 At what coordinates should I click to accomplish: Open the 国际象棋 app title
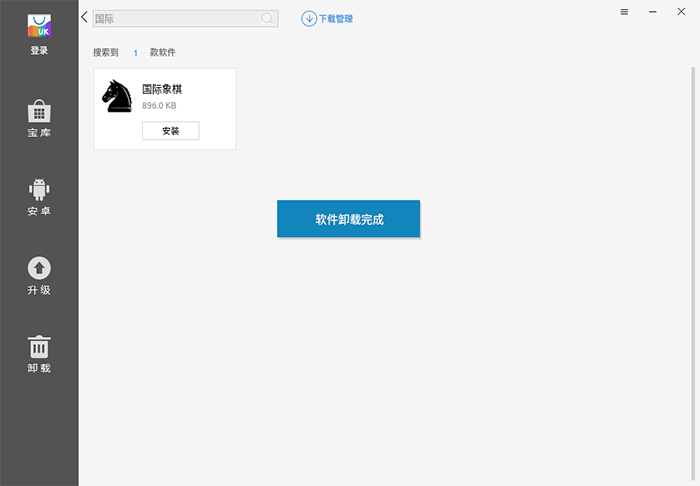click(x=162, y=89)
